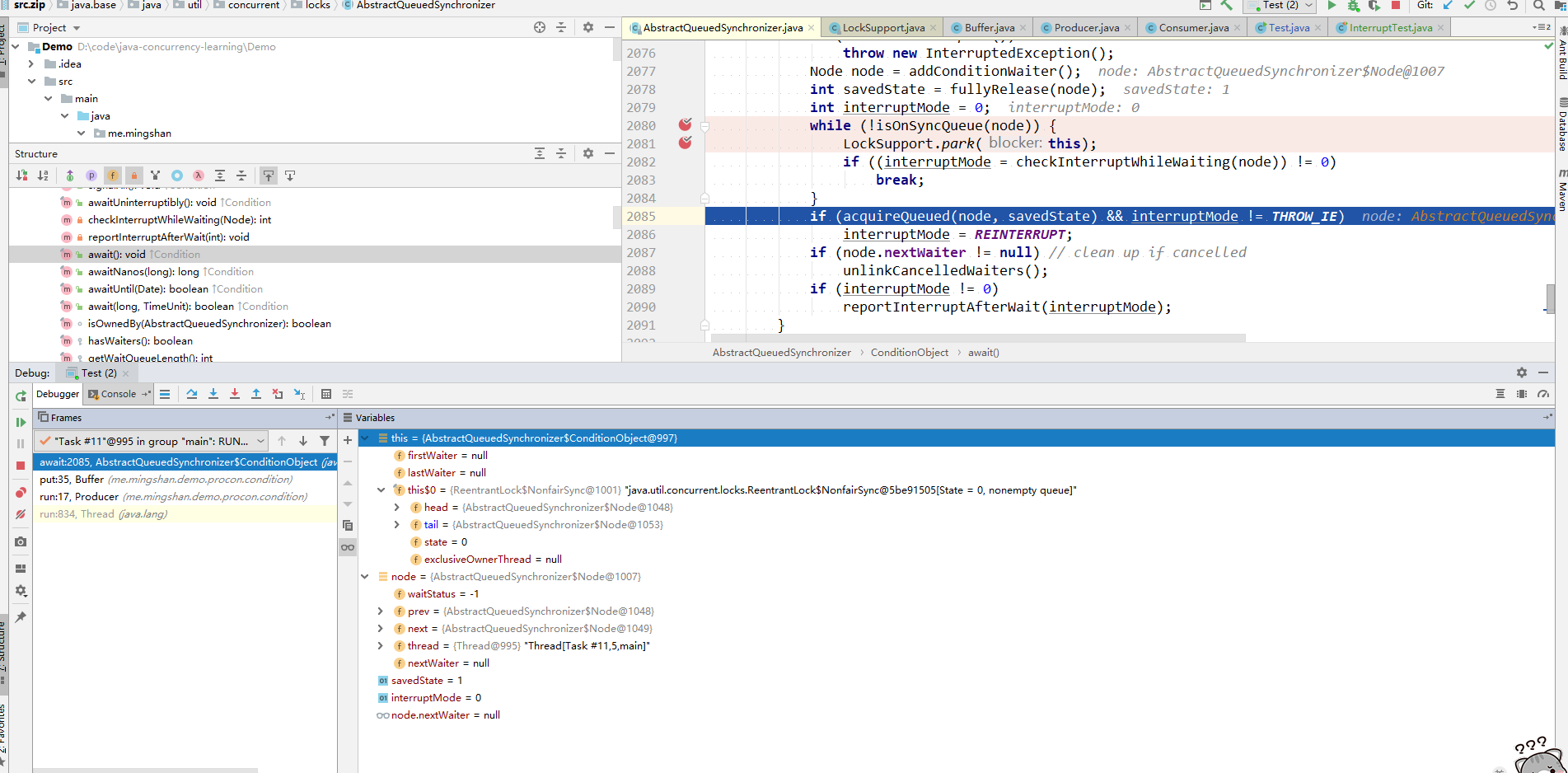Viewport: 1568px width, 773px height.
Task: Expand the thread field of node
Action: click(381, 645)
